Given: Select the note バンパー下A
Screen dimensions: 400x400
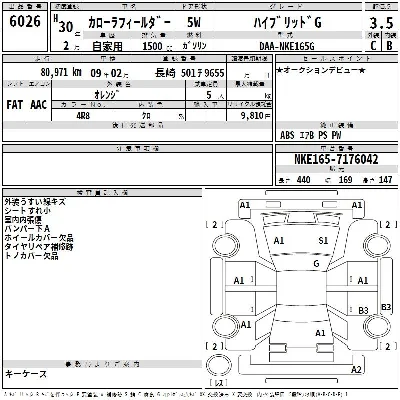Looking at the screenshot, I should pyautogui.click(x=27, y=229).
